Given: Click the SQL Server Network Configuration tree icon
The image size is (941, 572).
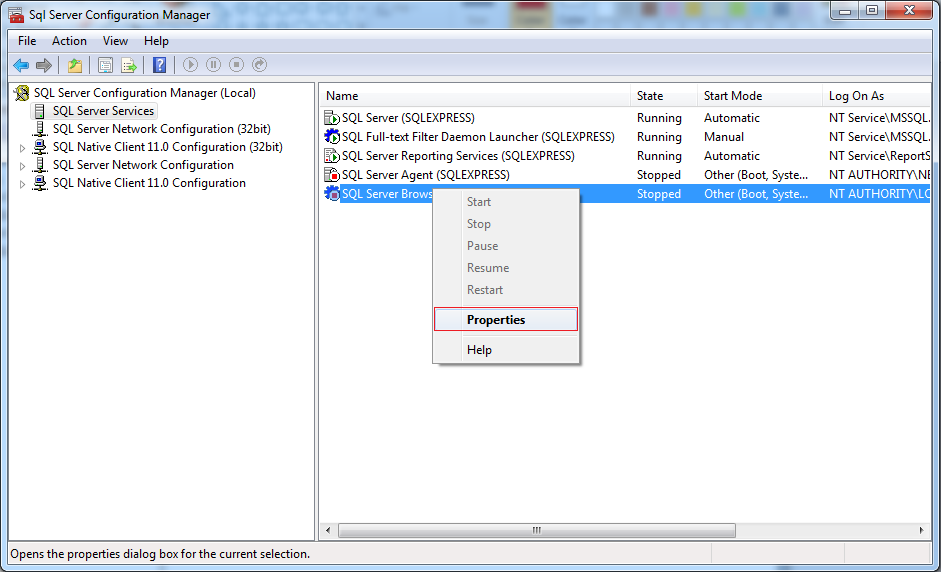Looking at the screenshot, I should point(40,164).
